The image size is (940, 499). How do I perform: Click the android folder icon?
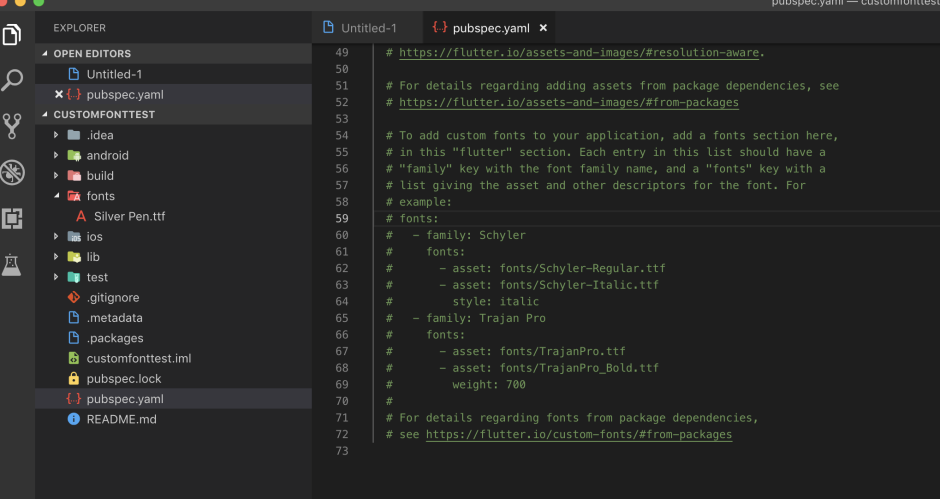74,155
